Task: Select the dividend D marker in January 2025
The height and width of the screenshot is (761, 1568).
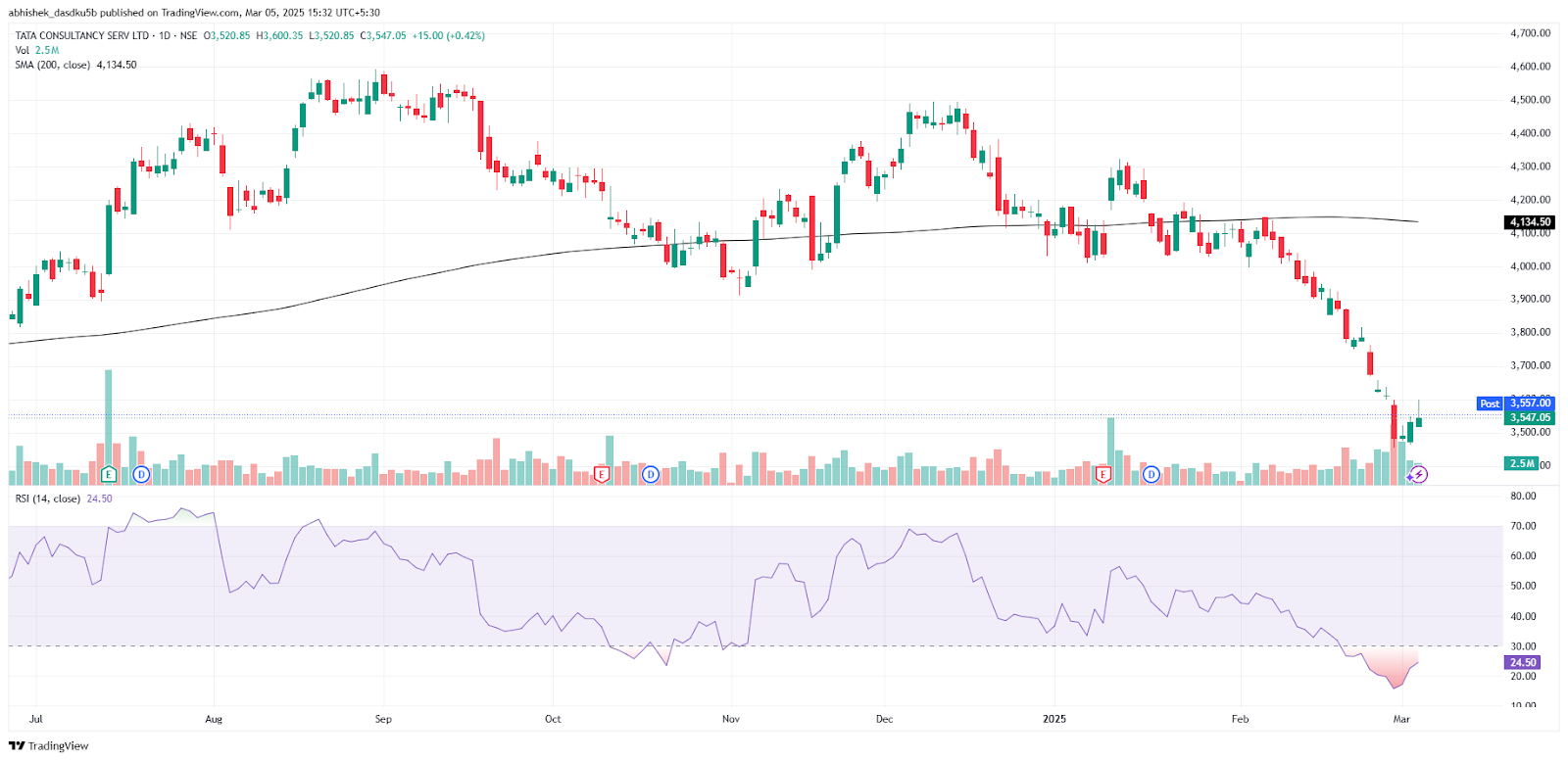Action: pyautogui.click(x=1151, y=474)
